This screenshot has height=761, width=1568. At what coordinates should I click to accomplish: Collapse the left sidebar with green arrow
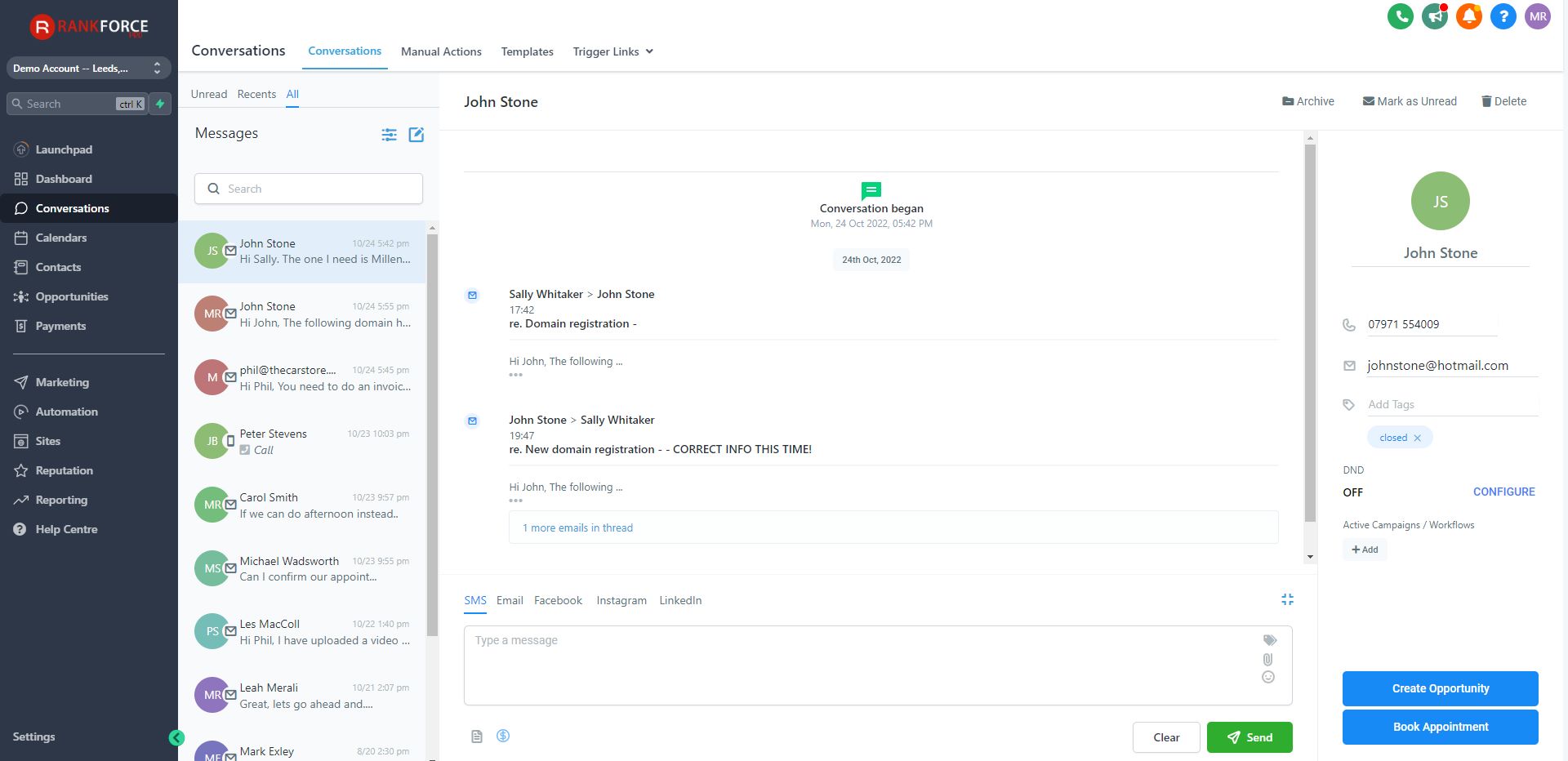point(176,738)
